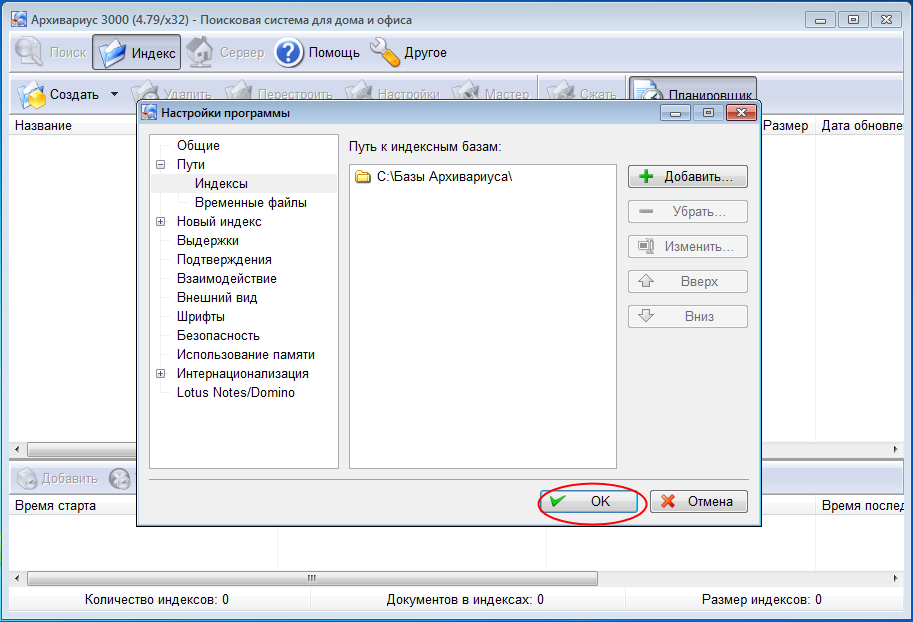Click the Вверх move-up button
This screenshot has width=913, height=622.
click(x=688, y=281)
